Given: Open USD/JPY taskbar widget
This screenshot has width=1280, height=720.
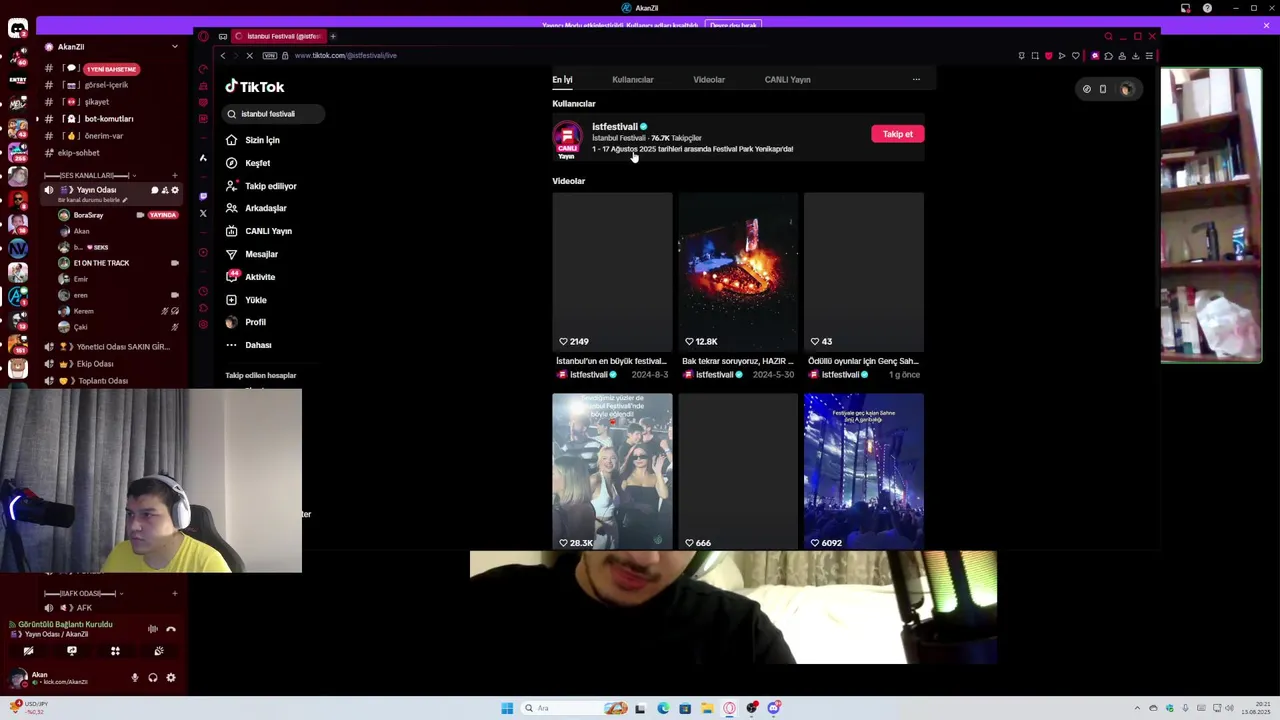Looking at the screenshot, I should (30, 708).
